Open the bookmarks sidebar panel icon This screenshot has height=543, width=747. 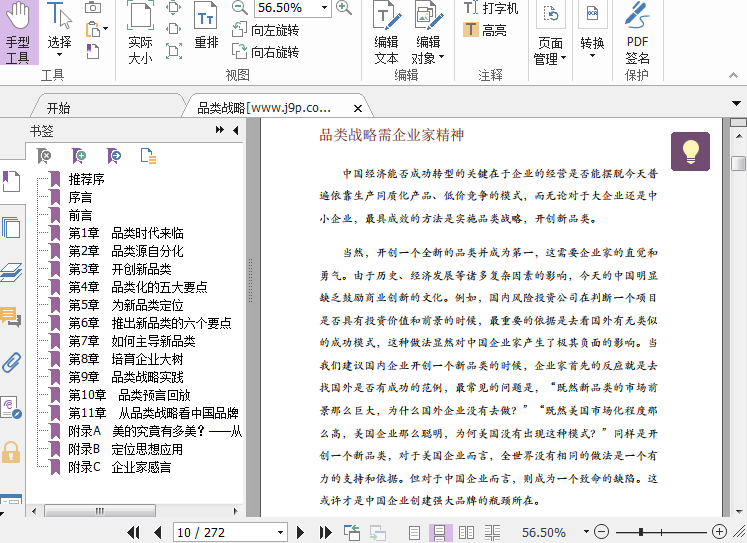click(11, 181)
